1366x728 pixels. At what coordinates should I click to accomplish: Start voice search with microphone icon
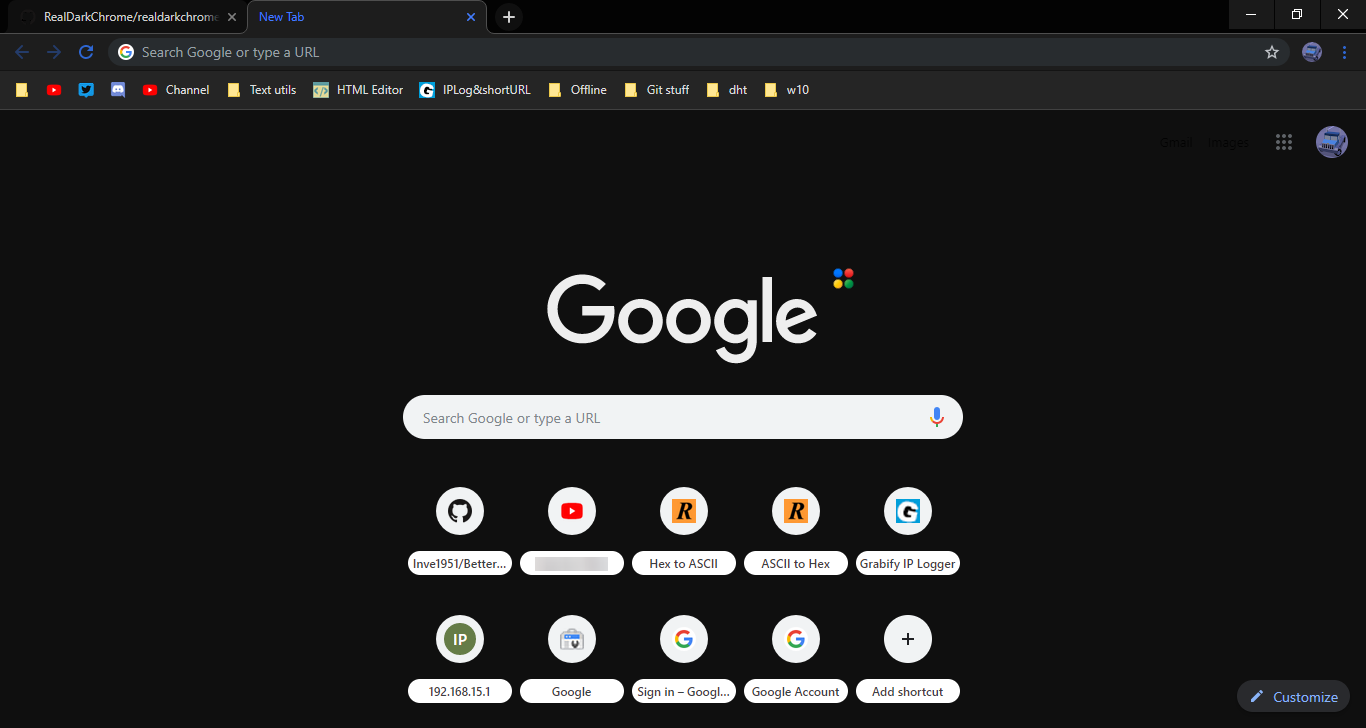(x=937, y=417)
